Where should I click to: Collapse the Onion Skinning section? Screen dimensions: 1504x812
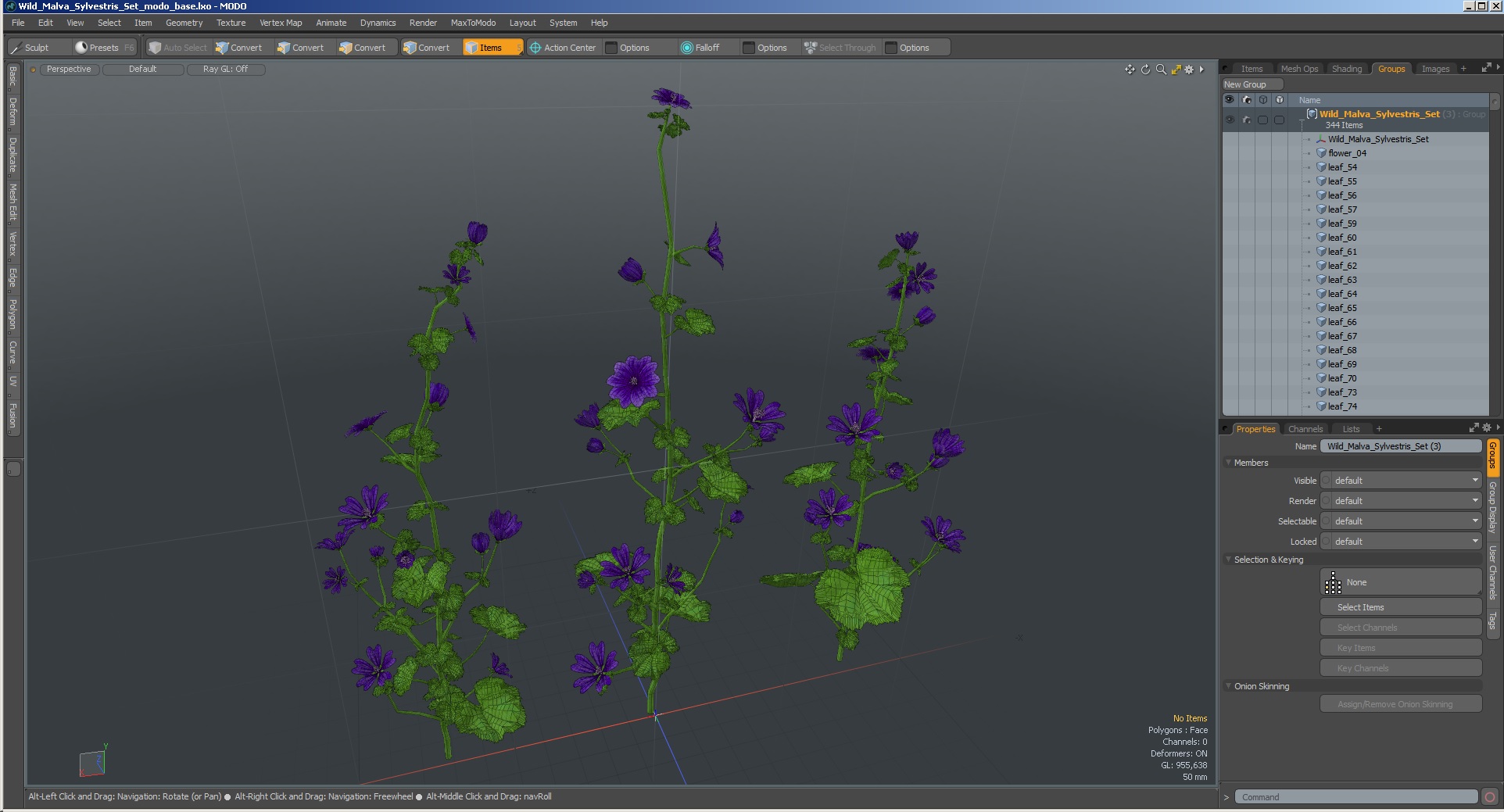point(1228,686)
